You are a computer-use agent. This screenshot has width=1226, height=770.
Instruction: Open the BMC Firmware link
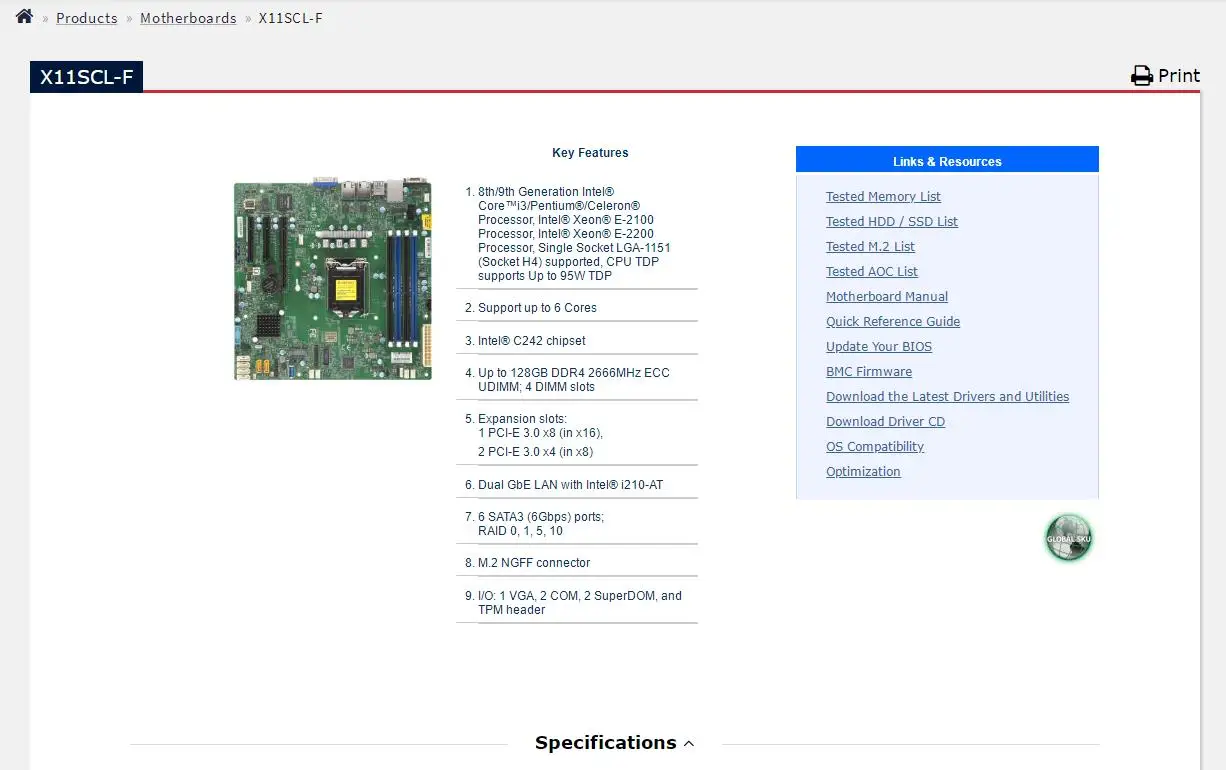(x=869, y=372)
